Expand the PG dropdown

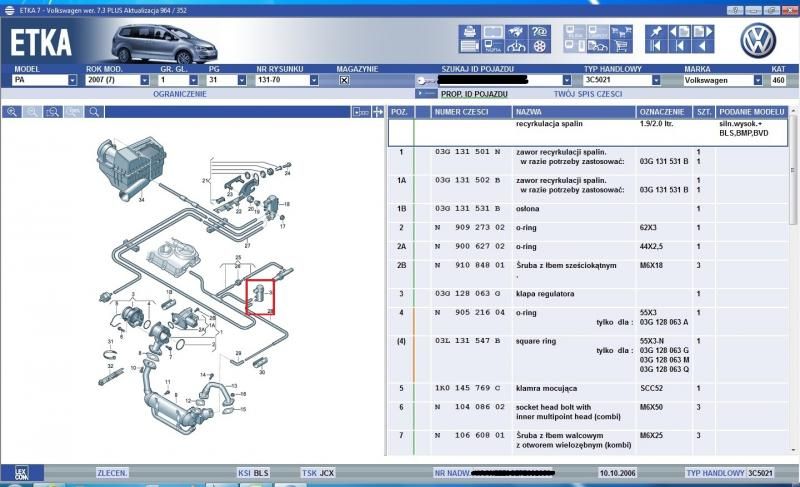(x=242, y=80)
